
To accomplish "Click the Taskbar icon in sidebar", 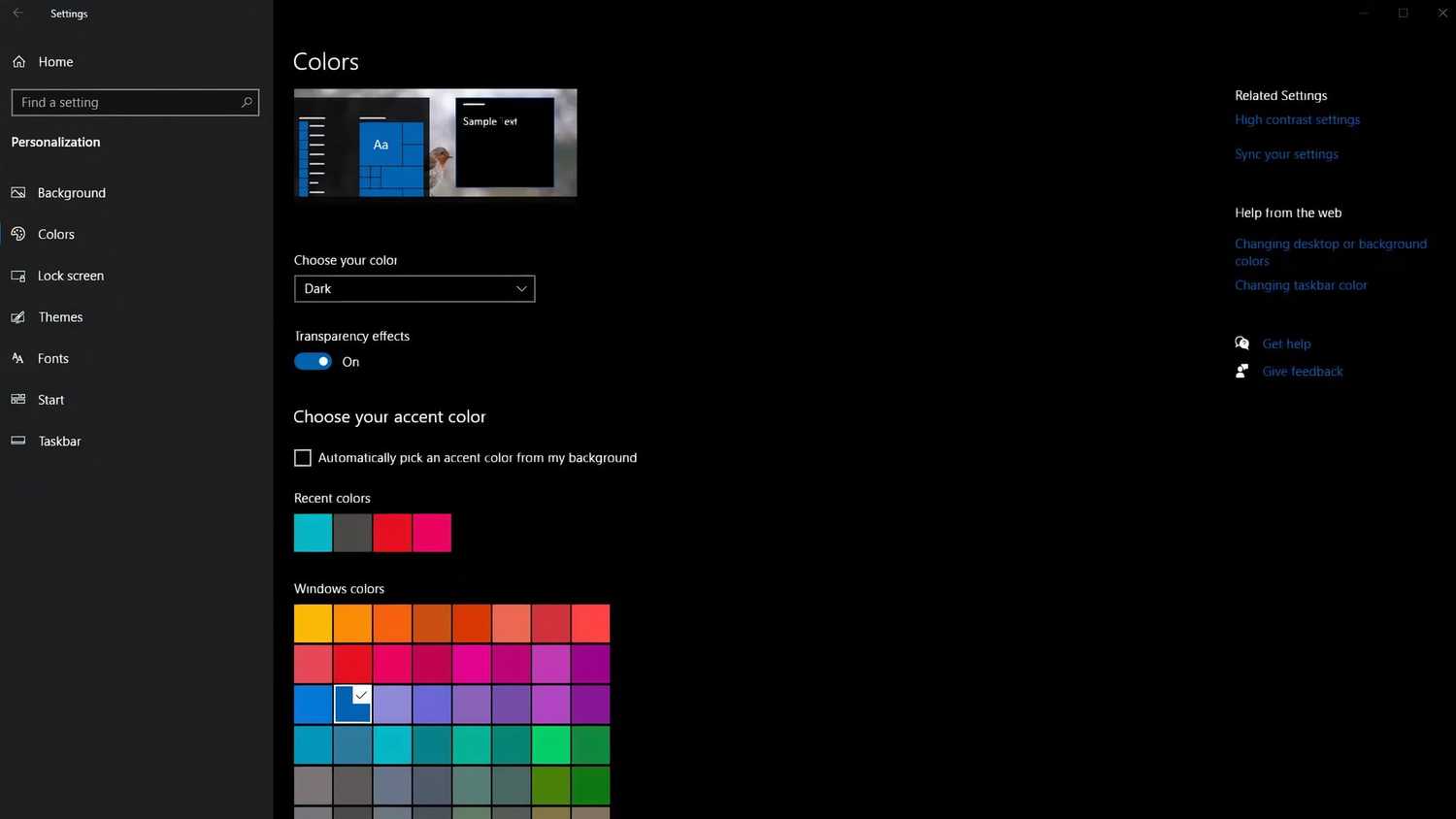I will pyautogui.click(x=18, y=441).
